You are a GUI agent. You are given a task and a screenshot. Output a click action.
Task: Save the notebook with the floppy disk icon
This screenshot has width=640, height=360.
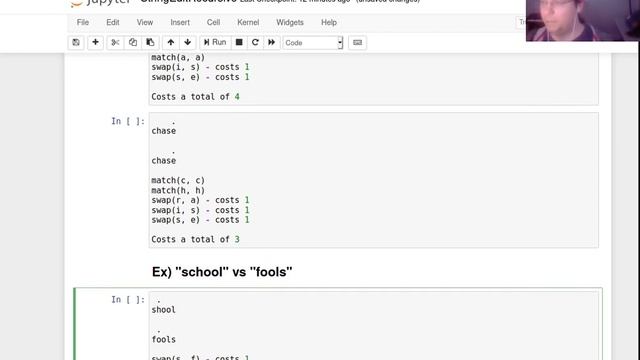coord(76,42)
